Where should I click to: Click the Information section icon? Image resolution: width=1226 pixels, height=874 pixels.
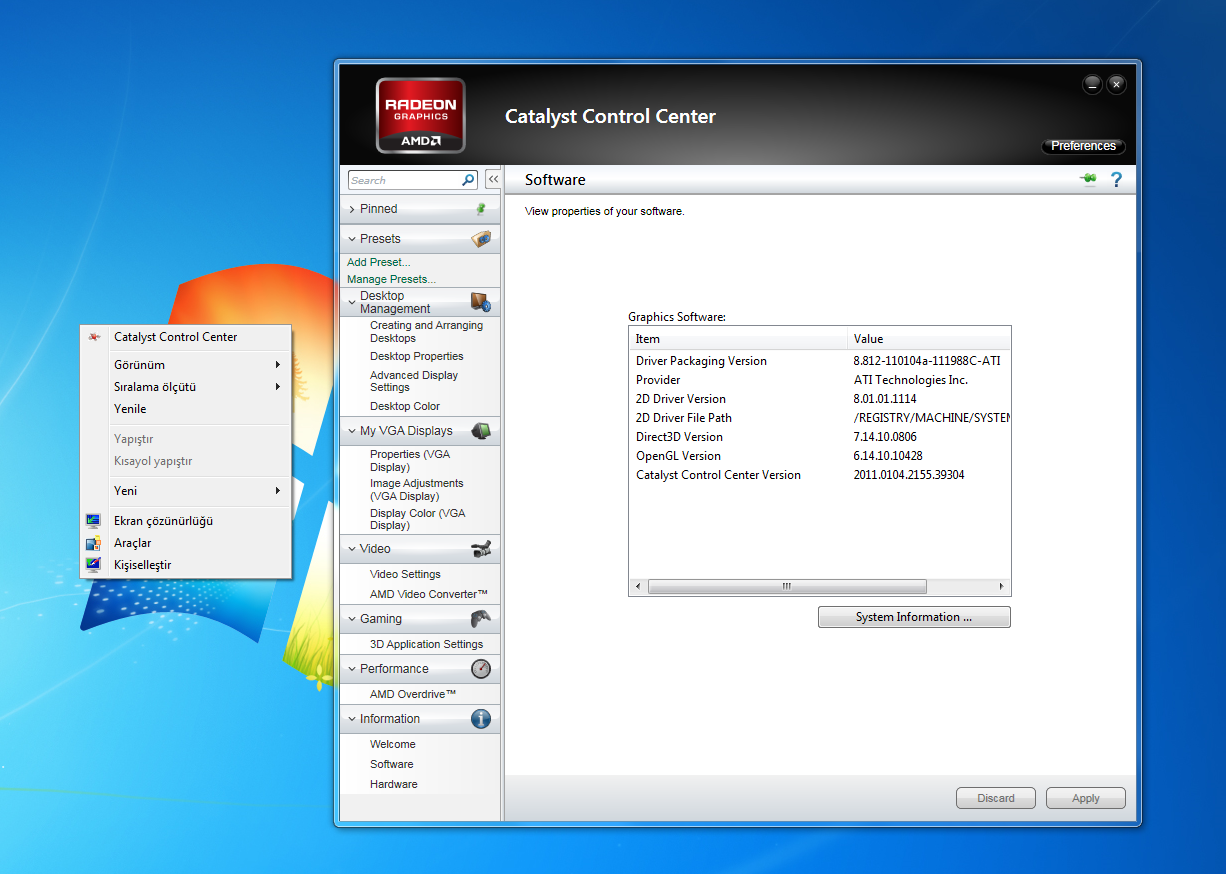(x=481, y=719)
